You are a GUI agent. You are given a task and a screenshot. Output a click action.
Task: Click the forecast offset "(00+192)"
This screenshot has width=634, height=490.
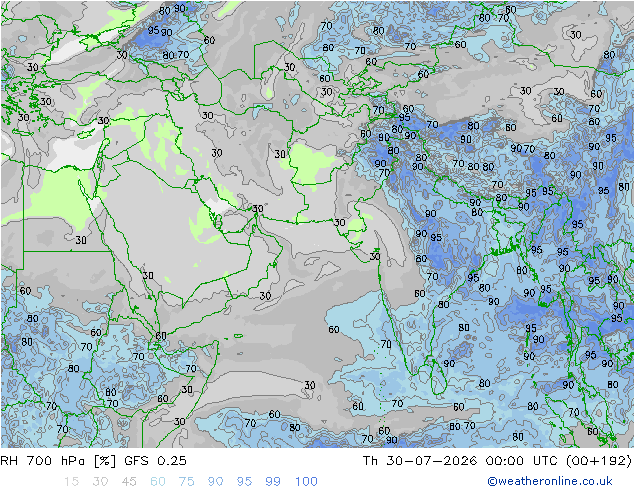pos(598,461)
